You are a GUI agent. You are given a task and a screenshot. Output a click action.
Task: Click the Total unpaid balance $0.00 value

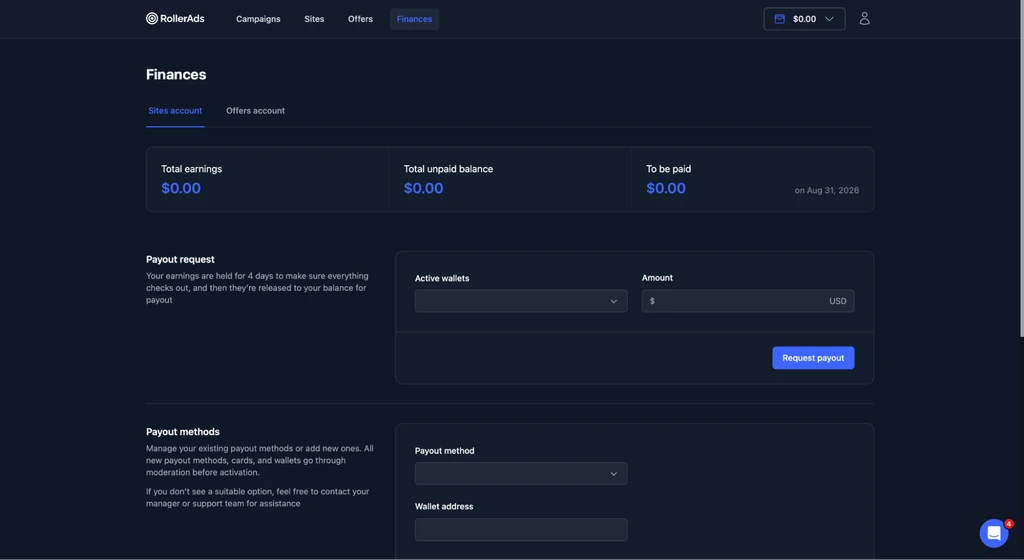click(423, 188)
